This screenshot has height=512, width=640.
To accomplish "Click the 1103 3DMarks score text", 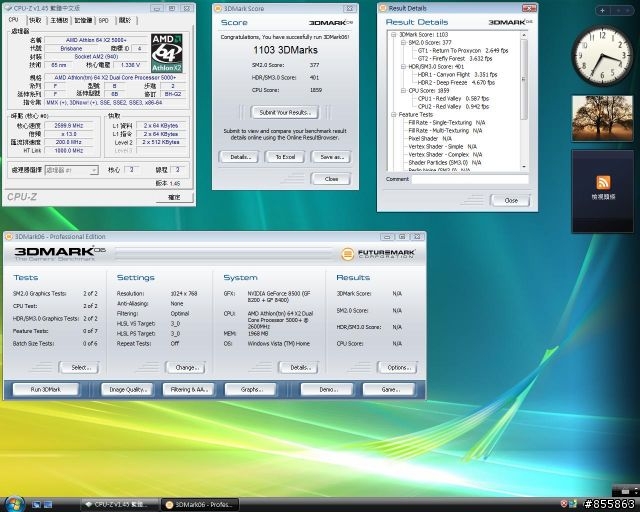I will tap(285, 50).
